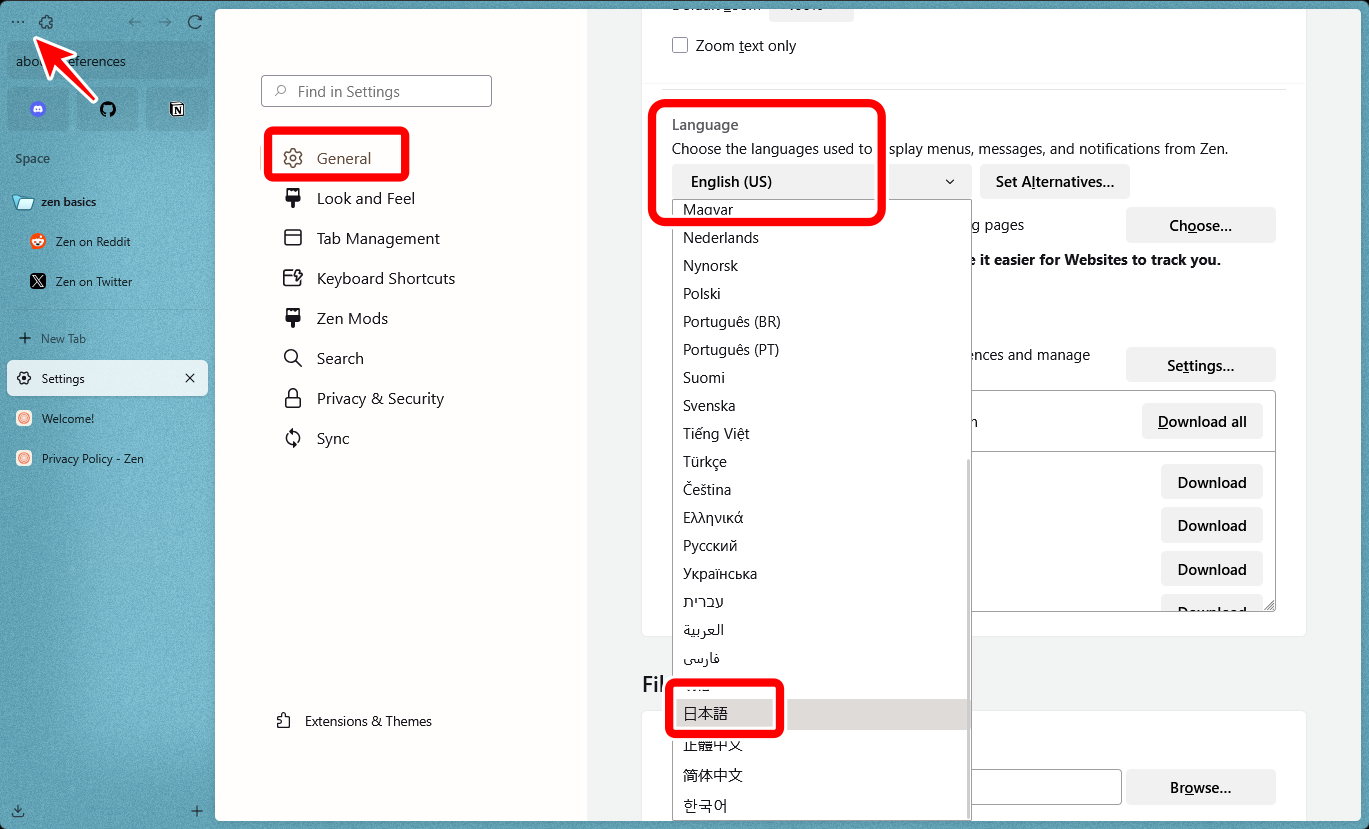Open the three-dots menu in the sidebar
The width and height of the screenshot is (1369, 829).
[18, 22]
